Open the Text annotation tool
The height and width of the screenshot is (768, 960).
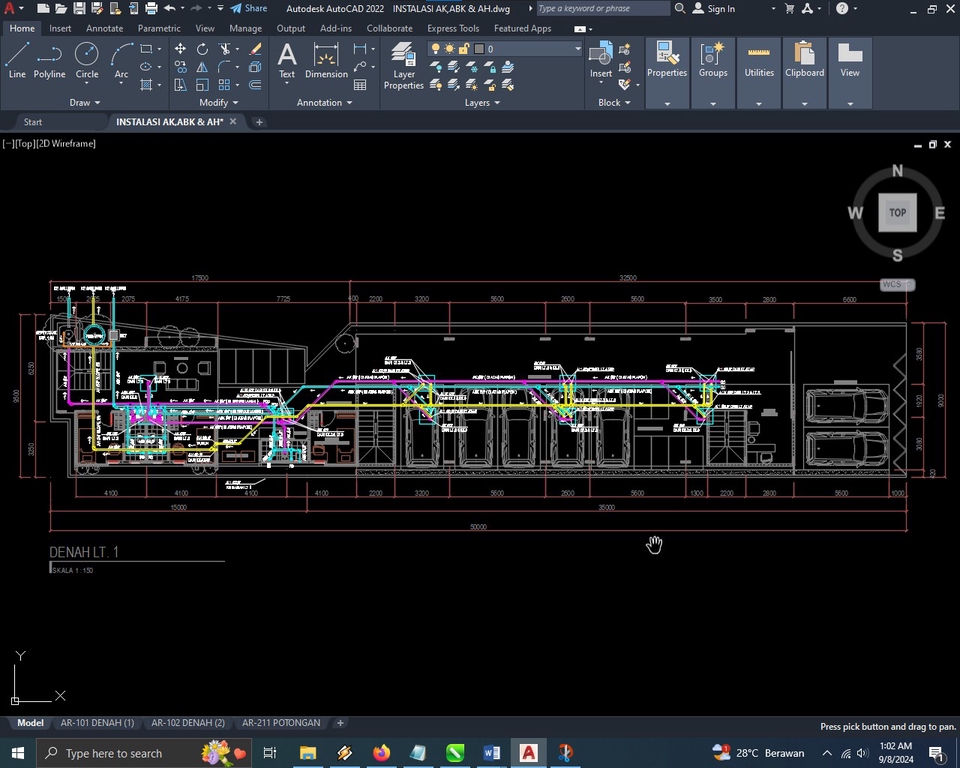point(287,60)
